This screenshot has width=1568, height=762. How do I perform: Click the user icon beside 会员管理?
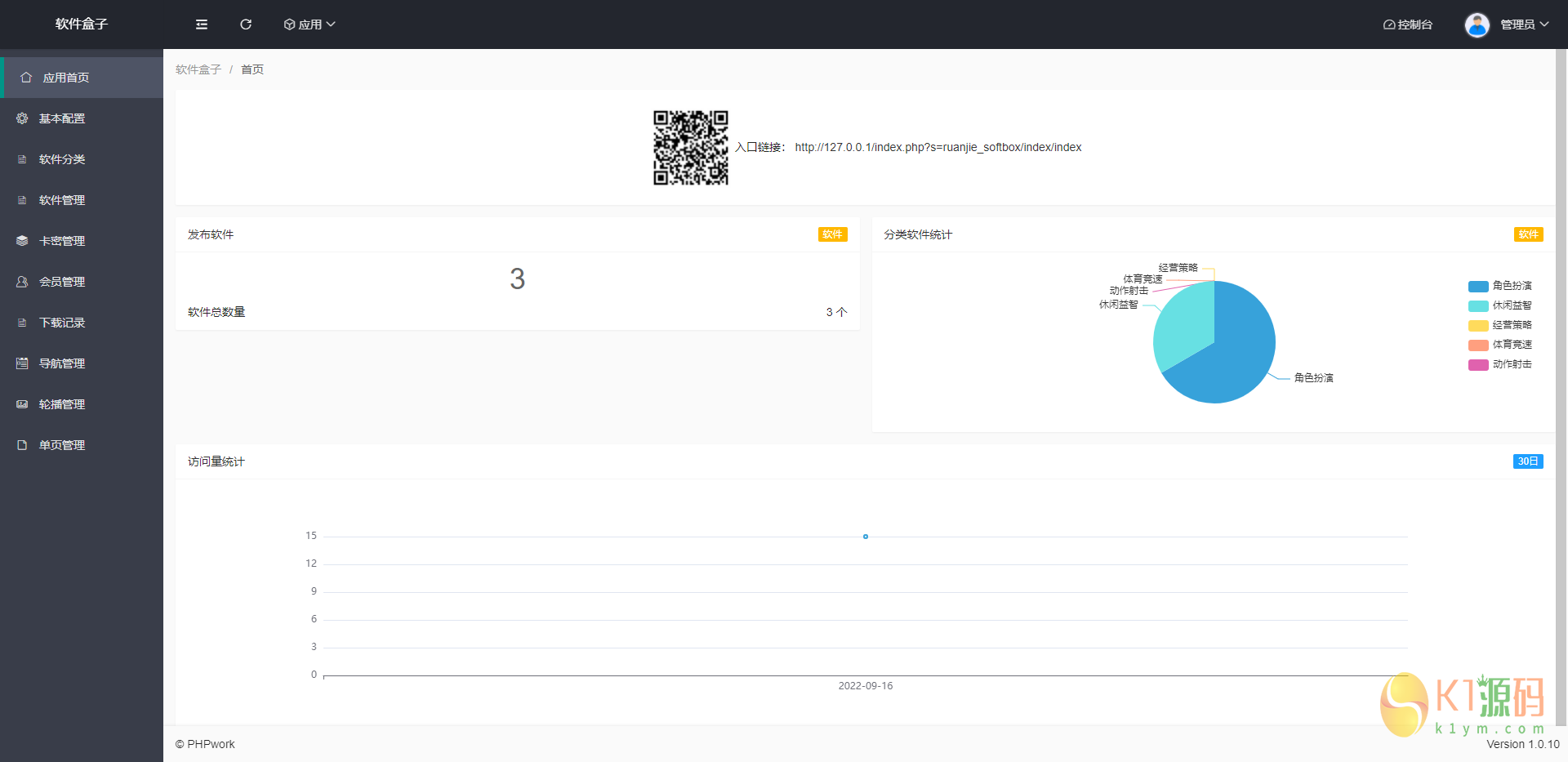(x=22, y=282)
